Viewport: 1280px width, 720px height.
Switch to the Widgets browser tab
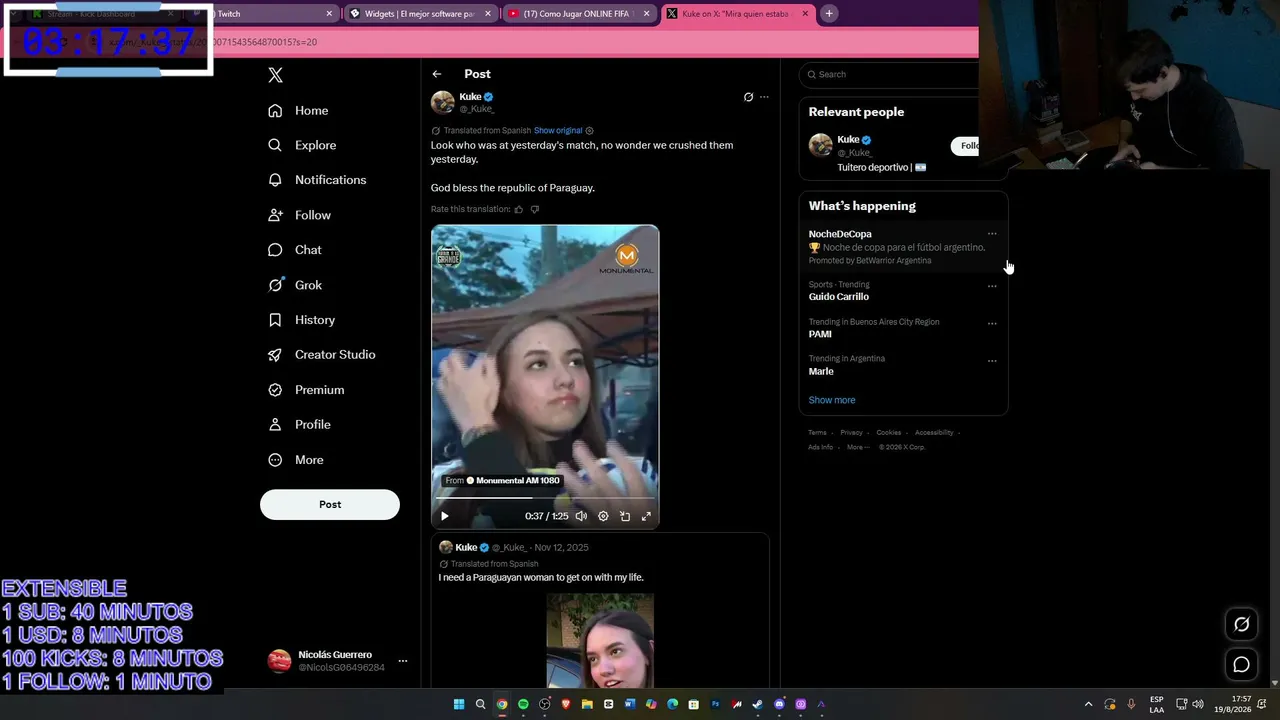[421, 14]
